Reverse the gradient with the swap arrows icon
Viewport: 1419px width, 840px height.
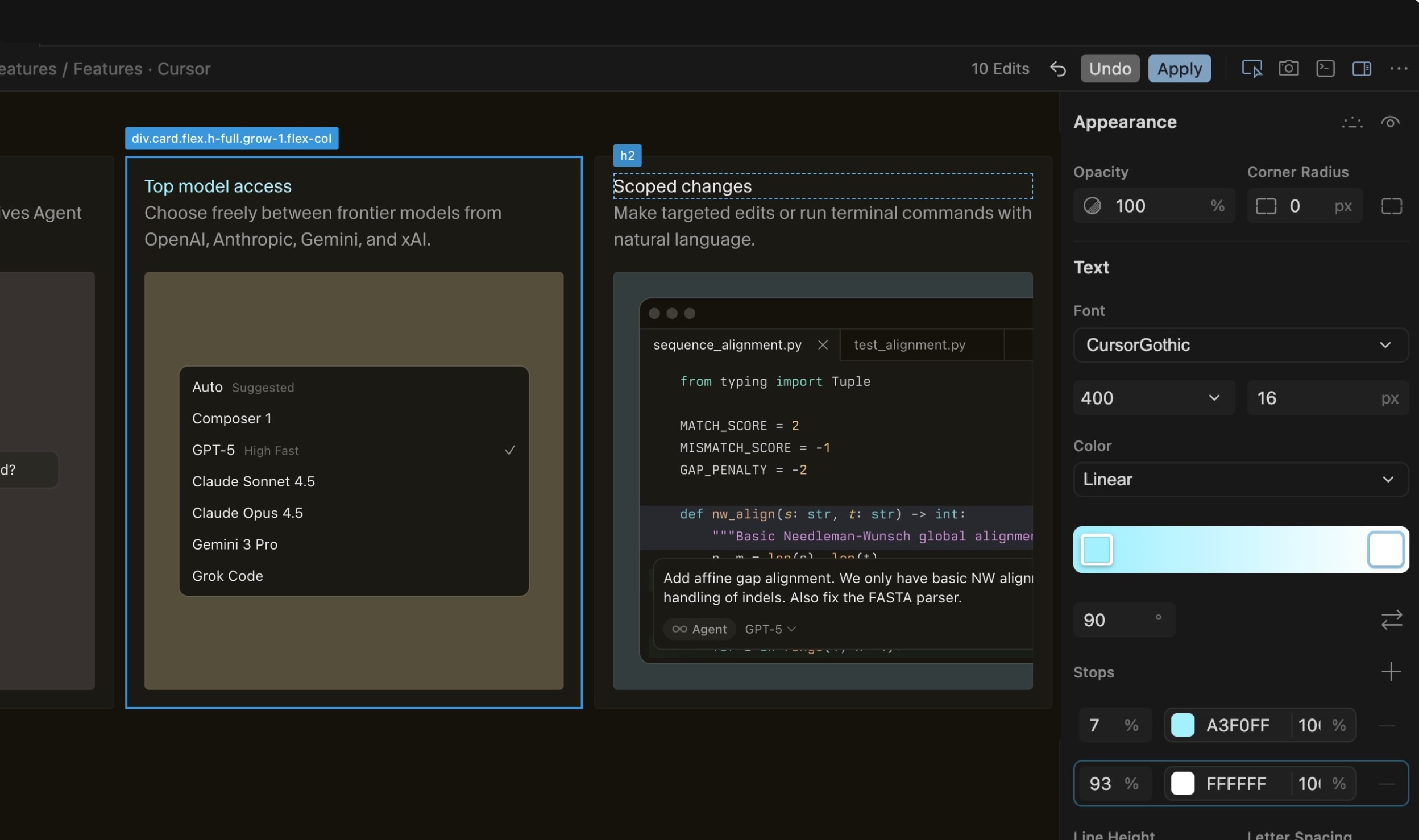coord(1391,619)
